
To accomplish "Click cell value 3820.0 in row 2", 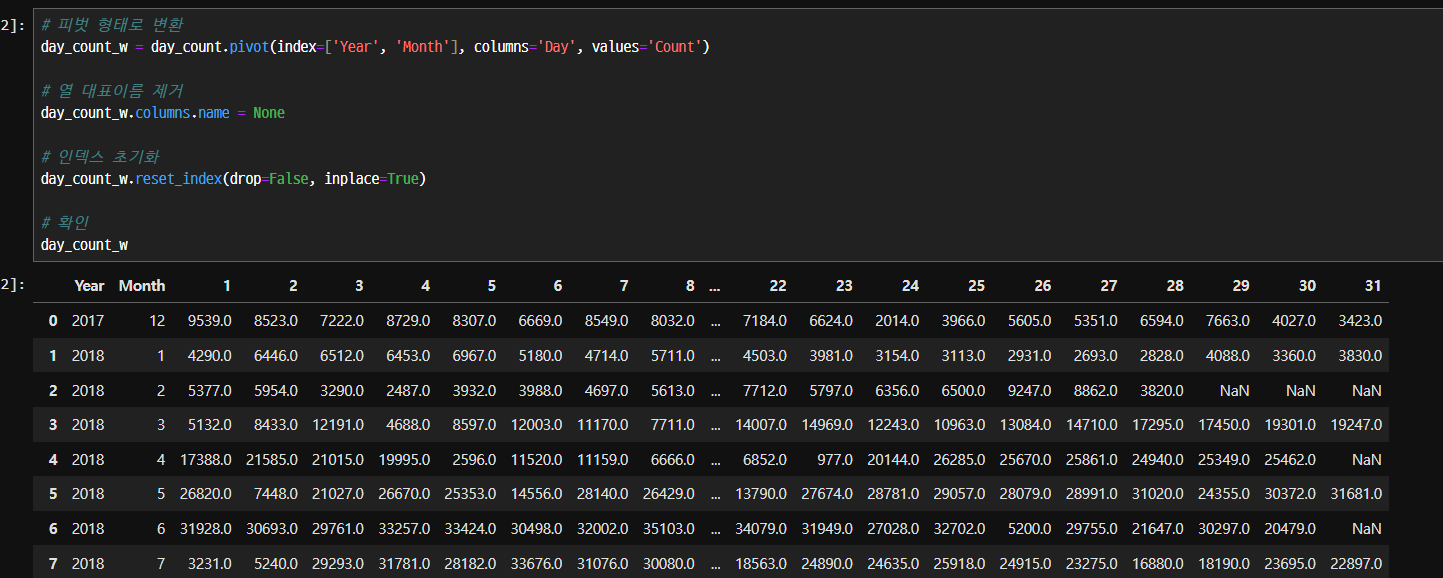I will tap(1161, 391).
